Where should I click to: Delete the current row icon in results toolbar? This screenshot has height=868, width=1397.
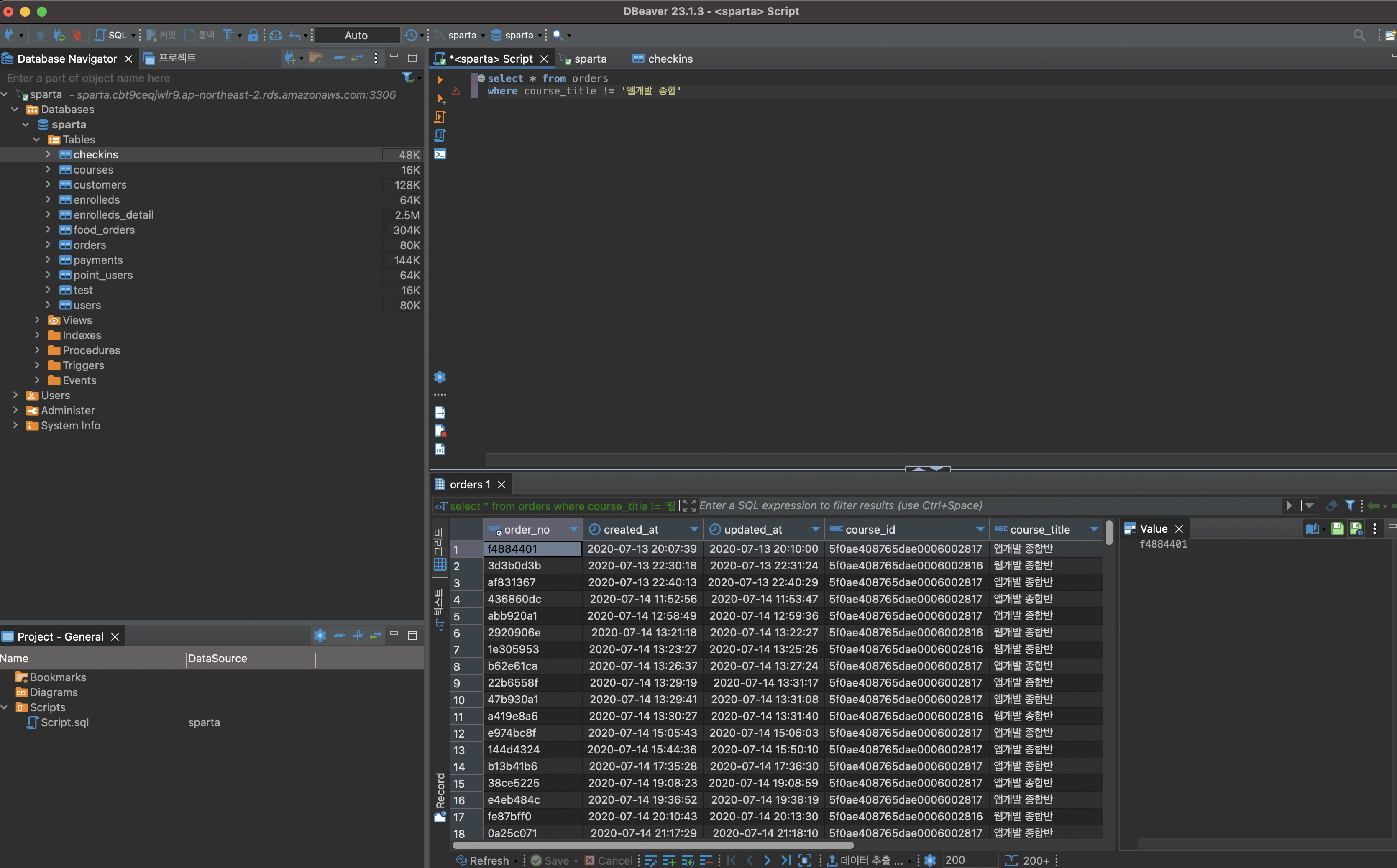click(706, 860)
